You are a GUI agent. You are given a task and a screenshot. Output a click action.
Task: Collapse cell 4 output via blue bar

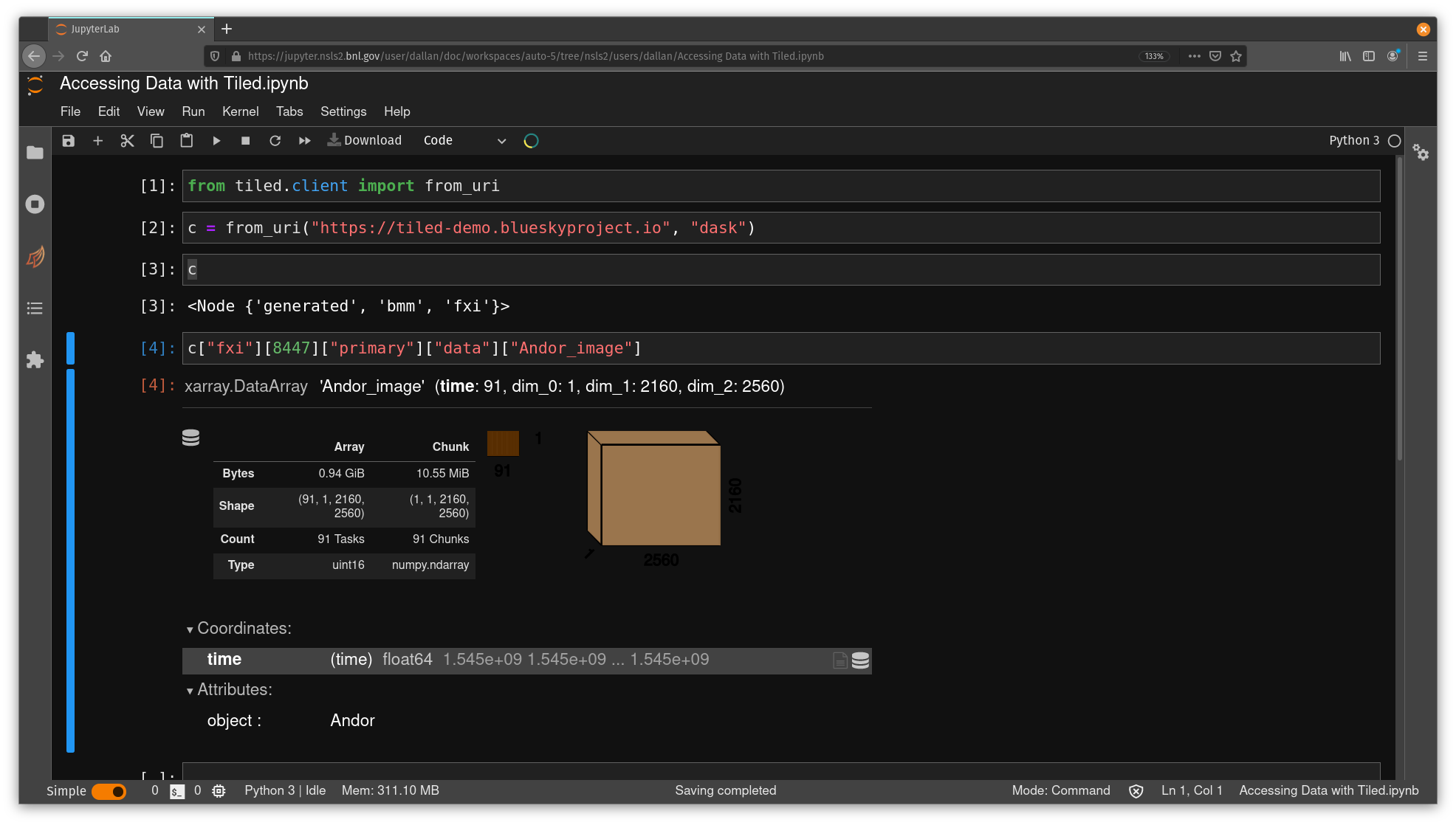pyautogui.click(x=70, y=561)
